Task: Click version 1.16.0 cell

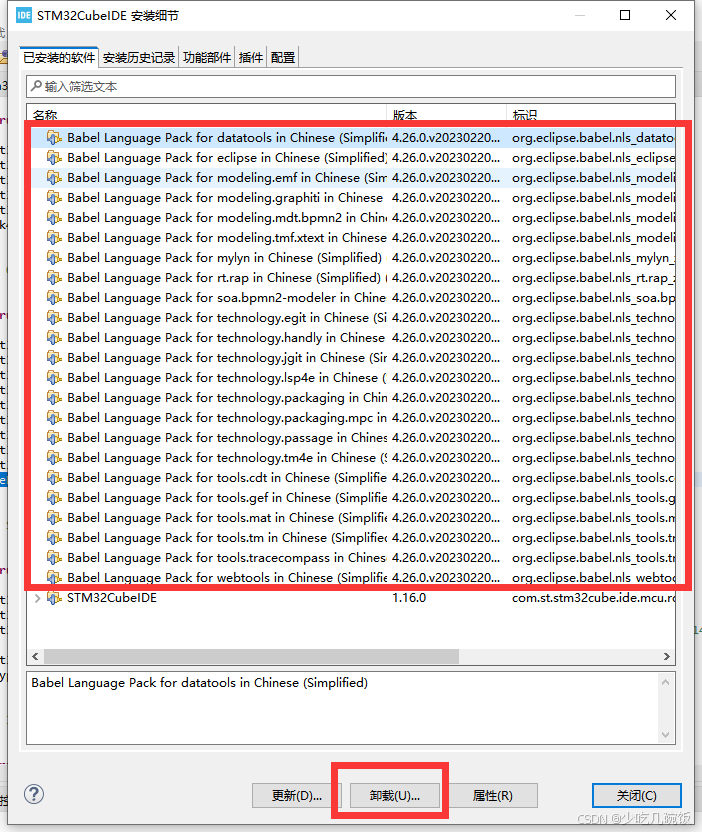Action: tap(409, 598)
